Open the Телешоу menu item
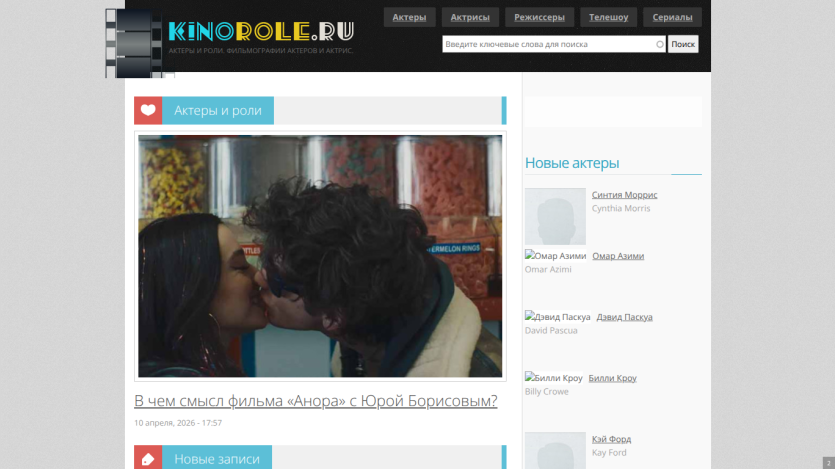The height and width of the screenshot is (469, 835). (x=609, y=17)
